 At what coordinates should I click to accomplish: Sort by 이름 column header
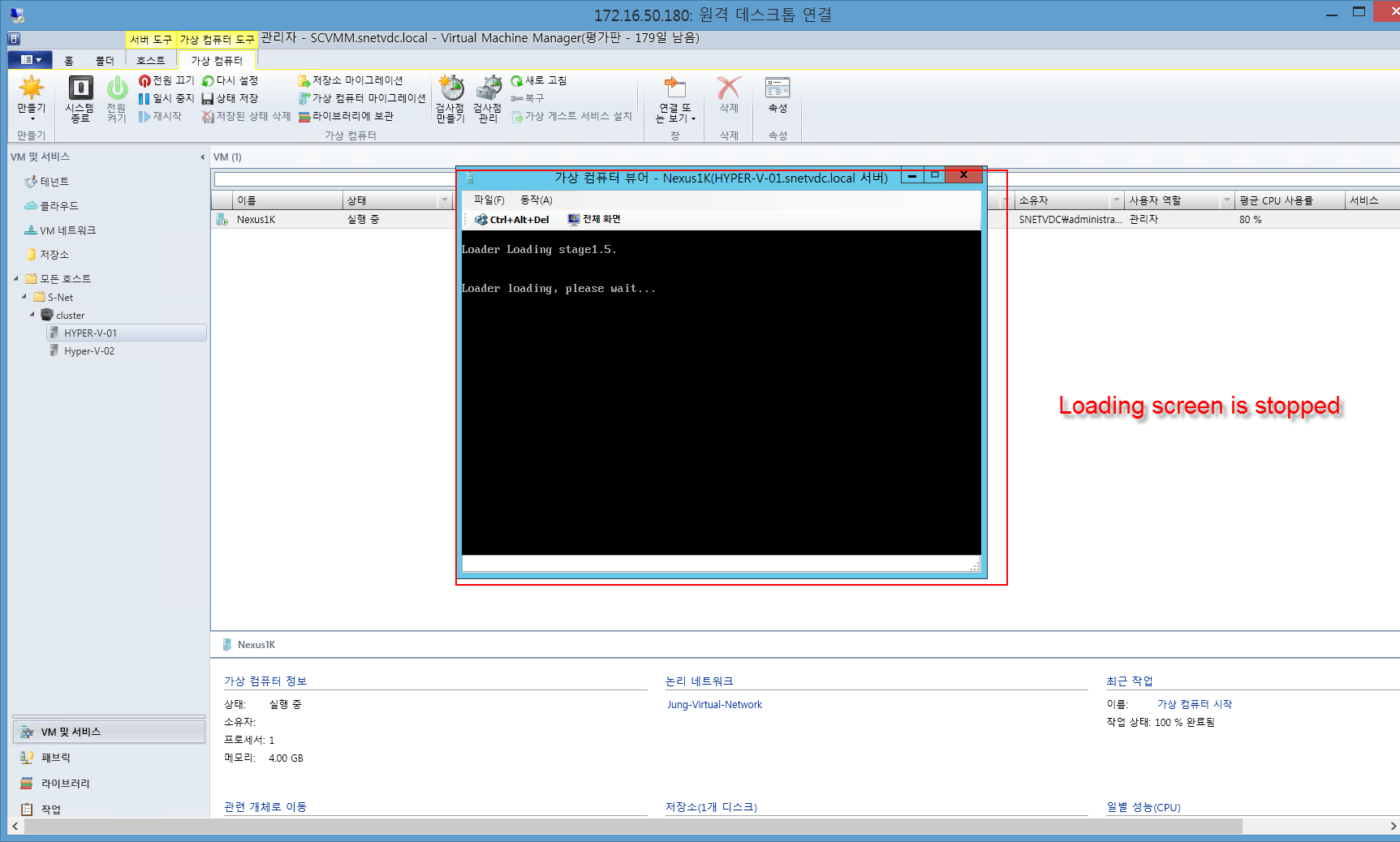pyautogui.click(x=288, y=200)
